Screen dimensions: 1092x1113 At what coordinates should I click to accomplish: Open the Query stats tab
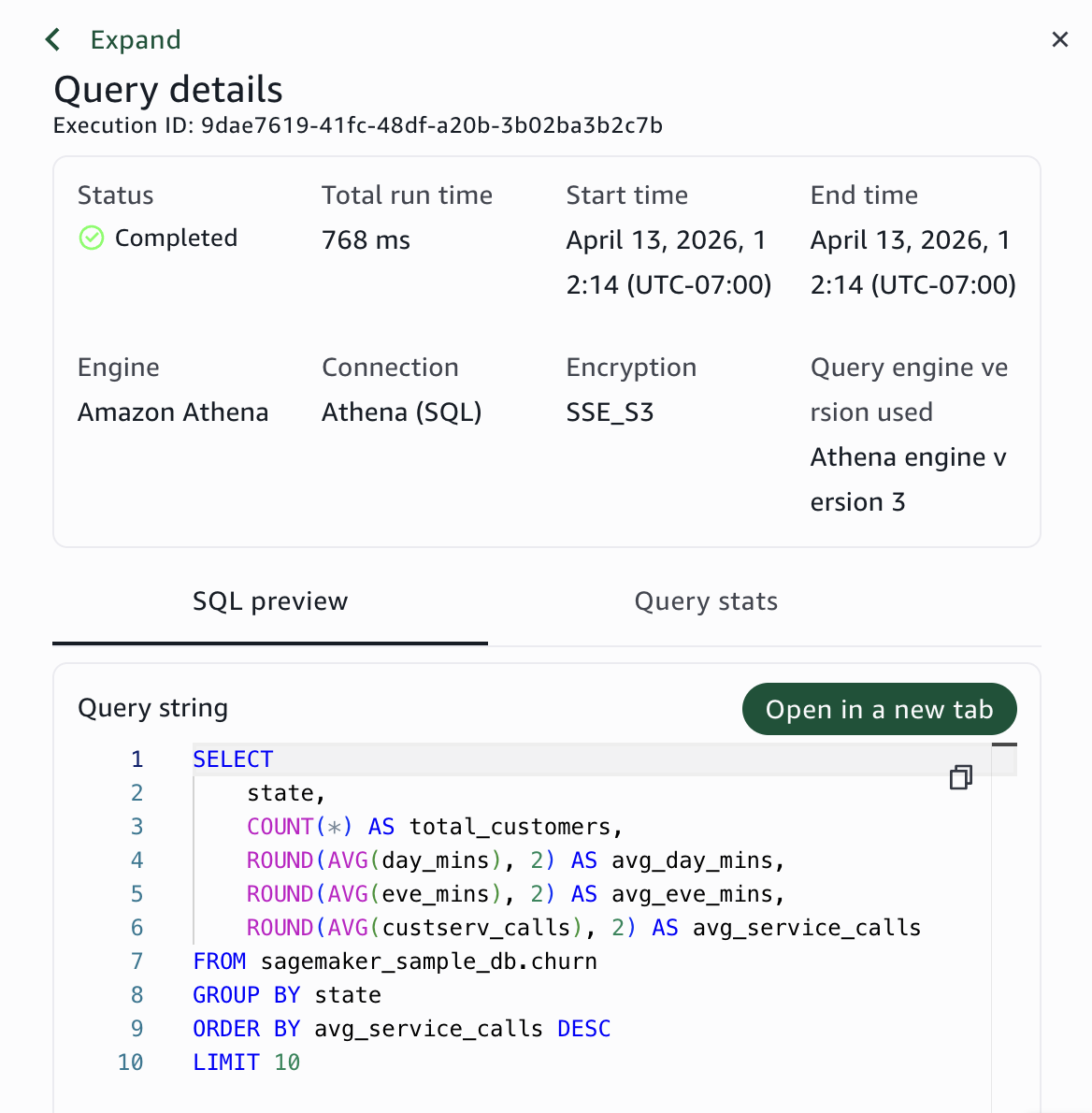tap(706, 601)
